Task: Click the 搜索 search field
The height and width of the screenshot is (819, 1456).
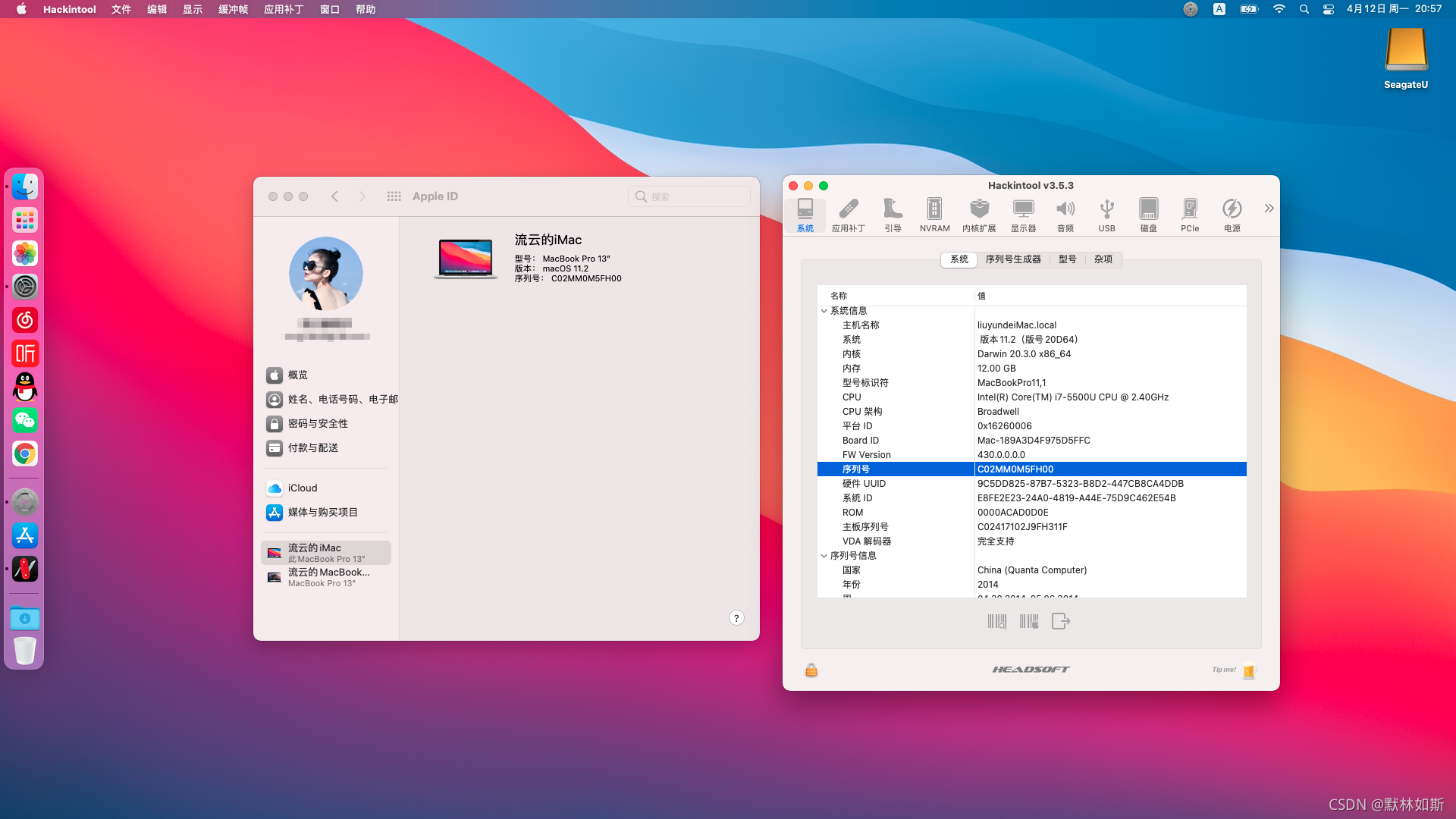Action: [x=689, y=196]
